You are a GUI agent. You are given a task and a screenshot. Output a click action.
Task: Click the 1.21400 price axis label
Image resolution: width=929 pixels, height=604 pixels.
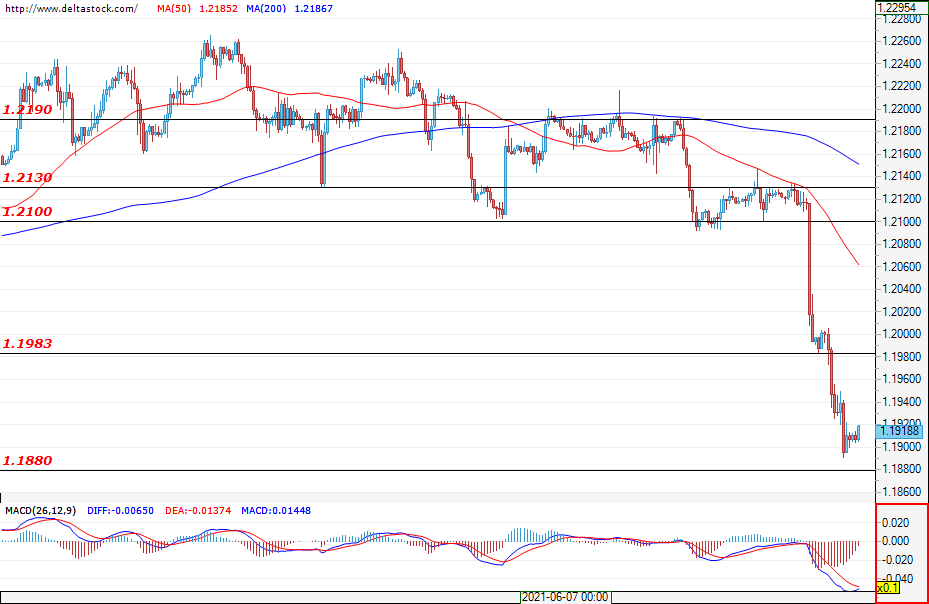pyautogui.click(x=902, y=176)
